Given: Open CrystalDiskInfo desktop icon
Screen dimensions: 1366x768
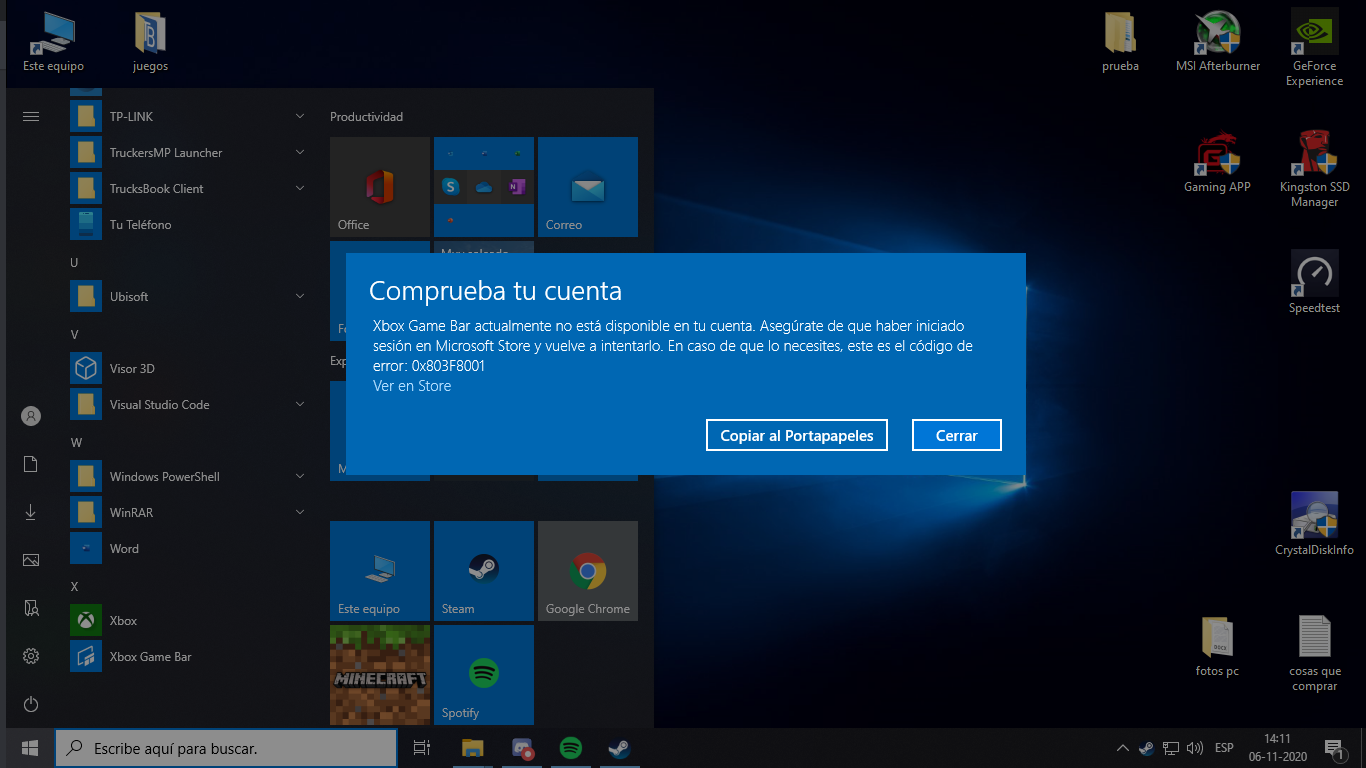Looking at the screenshot, I should pos(1314,524).
